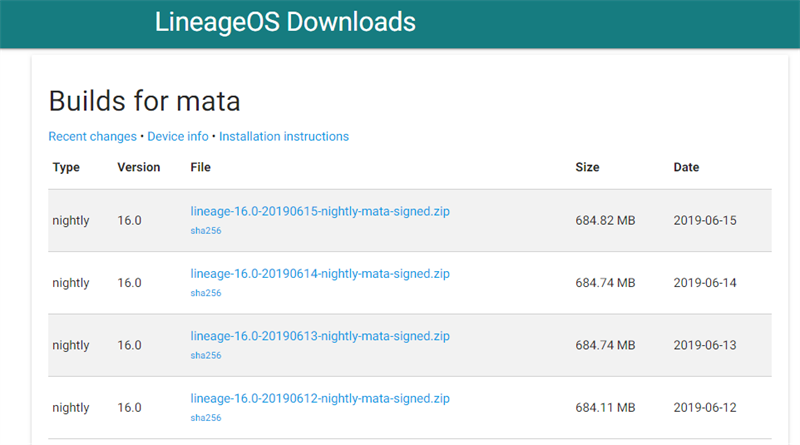The image size is (800, 445).
Task: Open sha256 link for the 20190612 build
Action: (205, 417)
